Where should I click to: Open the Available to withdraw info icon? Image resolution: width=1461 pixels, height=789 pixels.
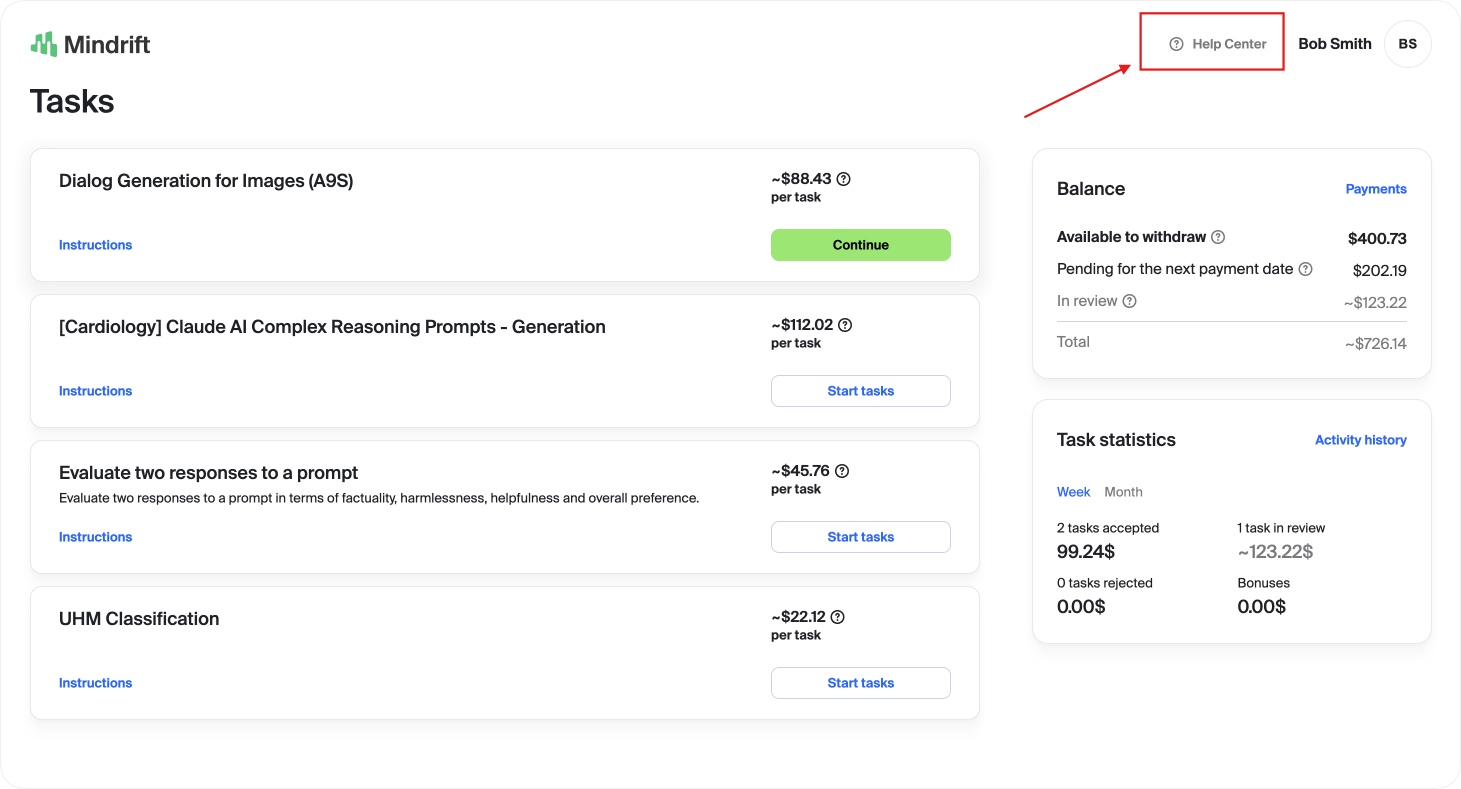1218,237
